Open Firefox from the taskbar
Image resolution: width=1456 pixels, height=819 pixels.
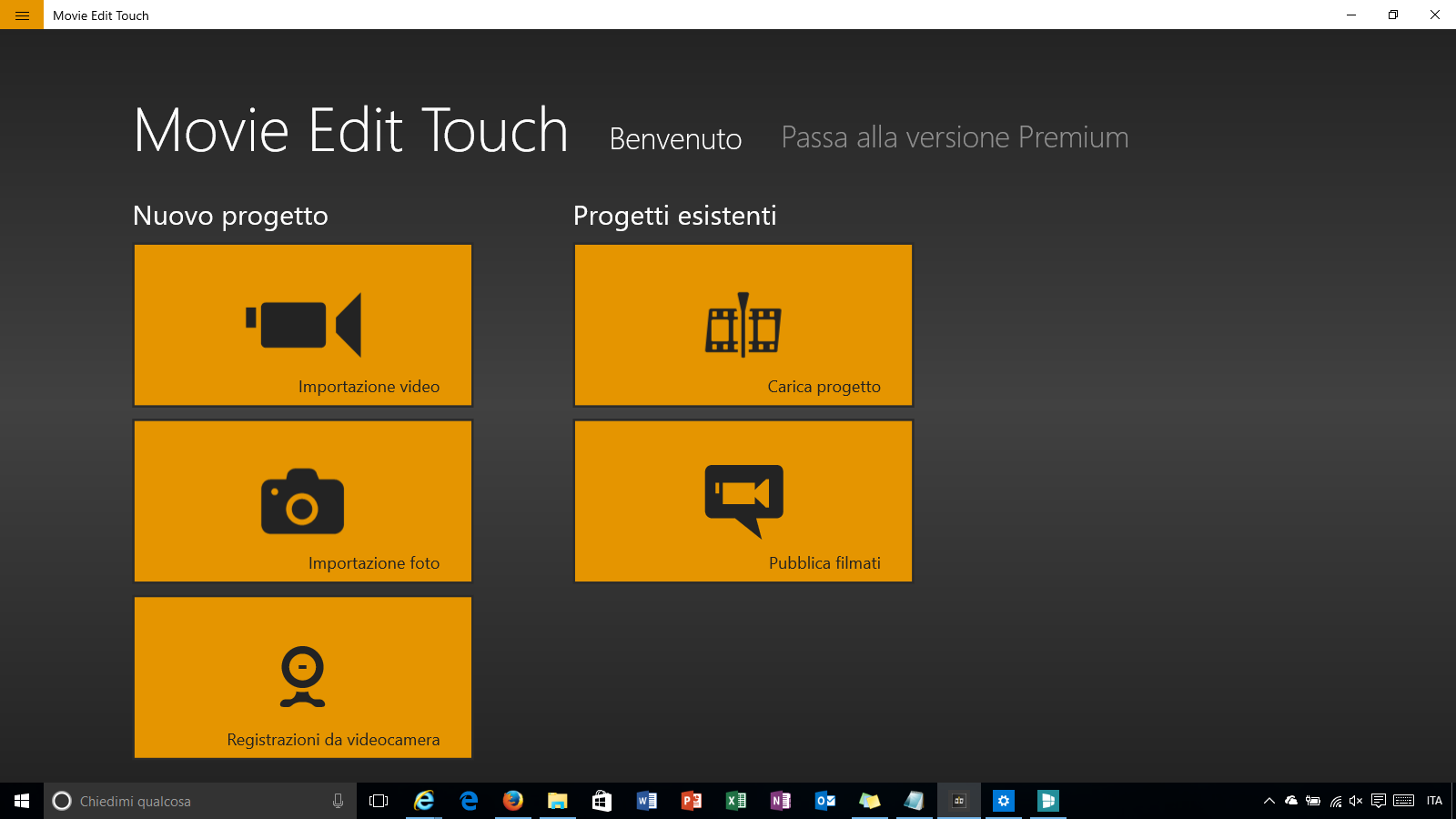[x=513, y=801]
